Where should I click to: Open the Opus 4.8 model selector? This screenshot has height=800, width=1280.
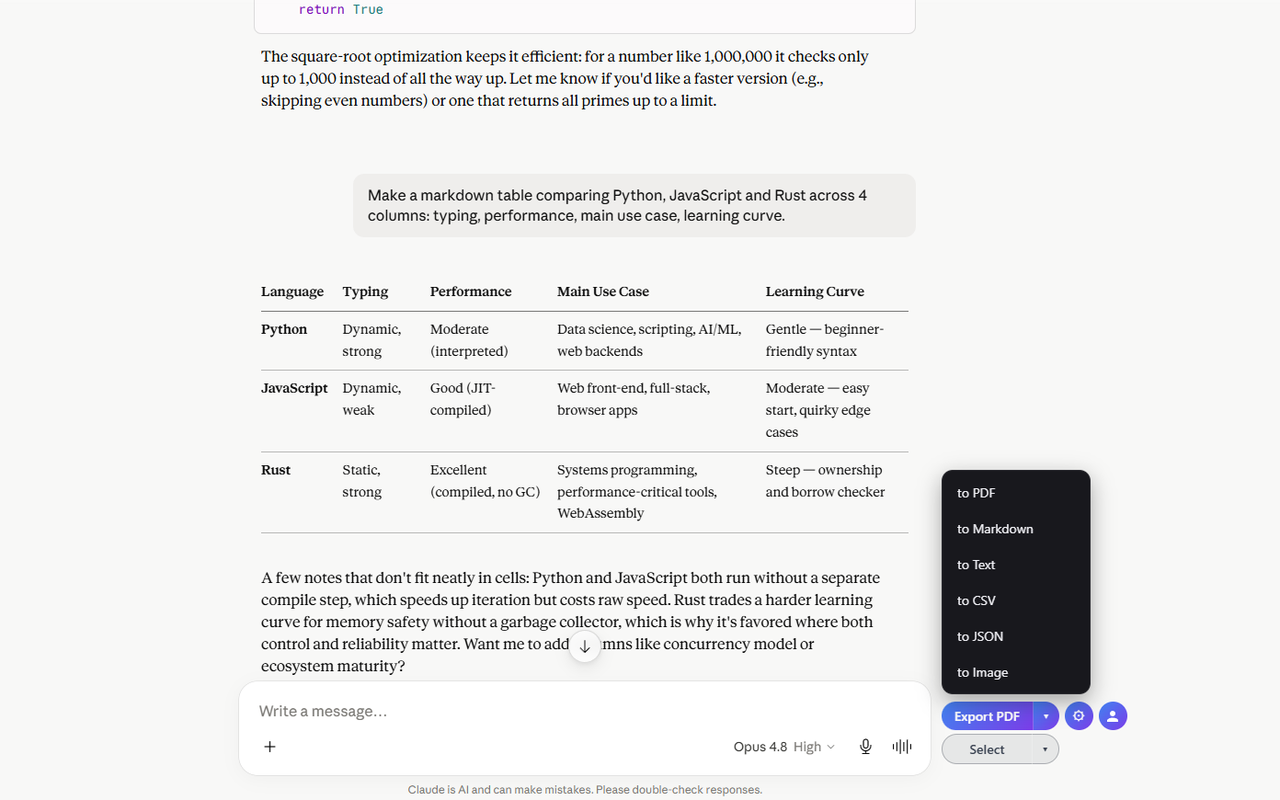[783, 747]
